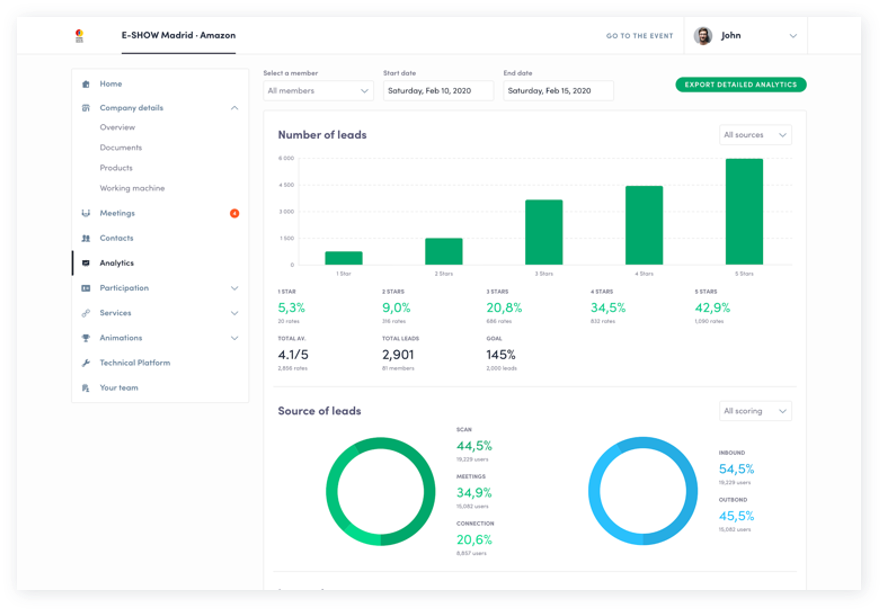The height and width of the screenshot is (612, 882).
Task: Click the Services icon in sidebar
Action: tap(86, 313)
